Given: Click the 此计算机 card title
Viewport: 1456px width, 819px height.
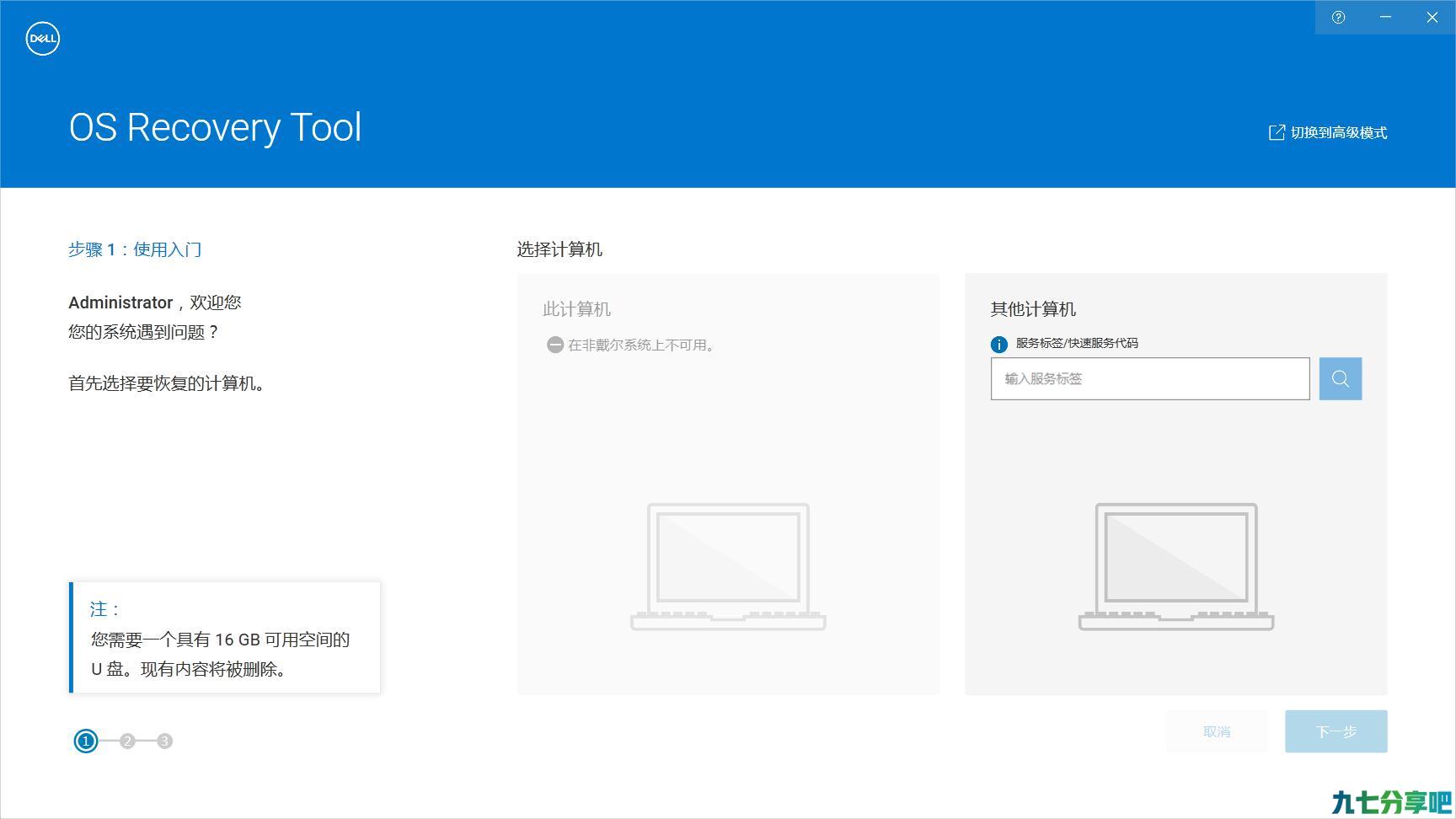Looking at the screenshot, I should click(576, 309).
